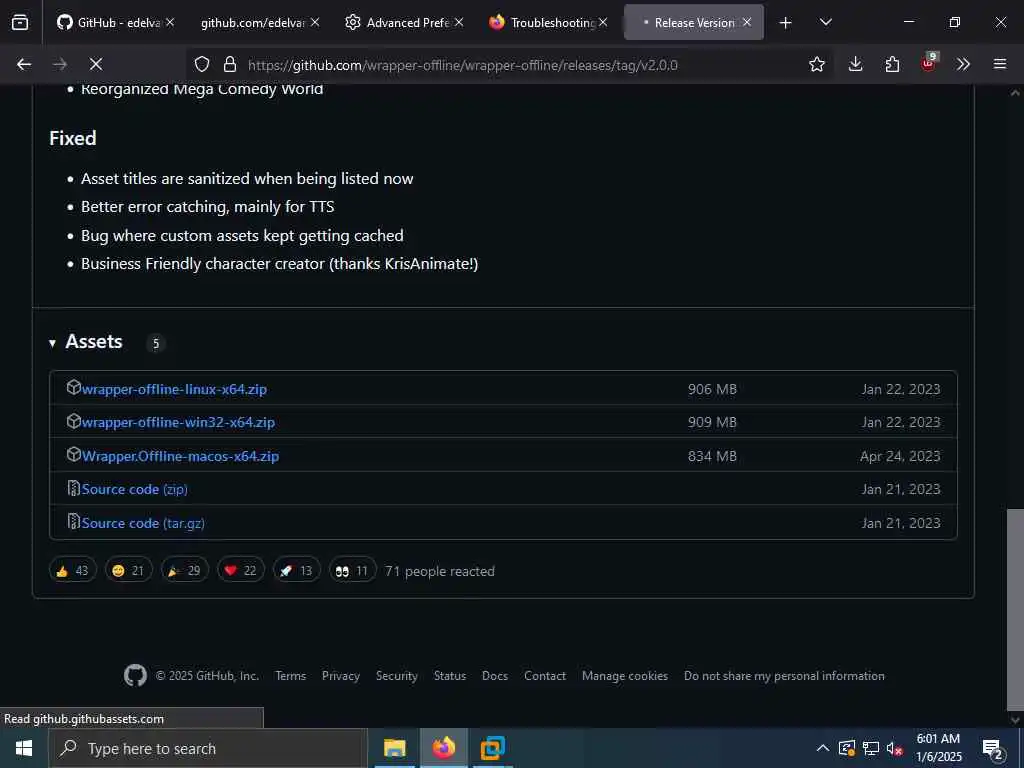1024x768 pixels.
Task: Download wrapper-offline-linux-x64.zip
Action: [x=174, y=389]
